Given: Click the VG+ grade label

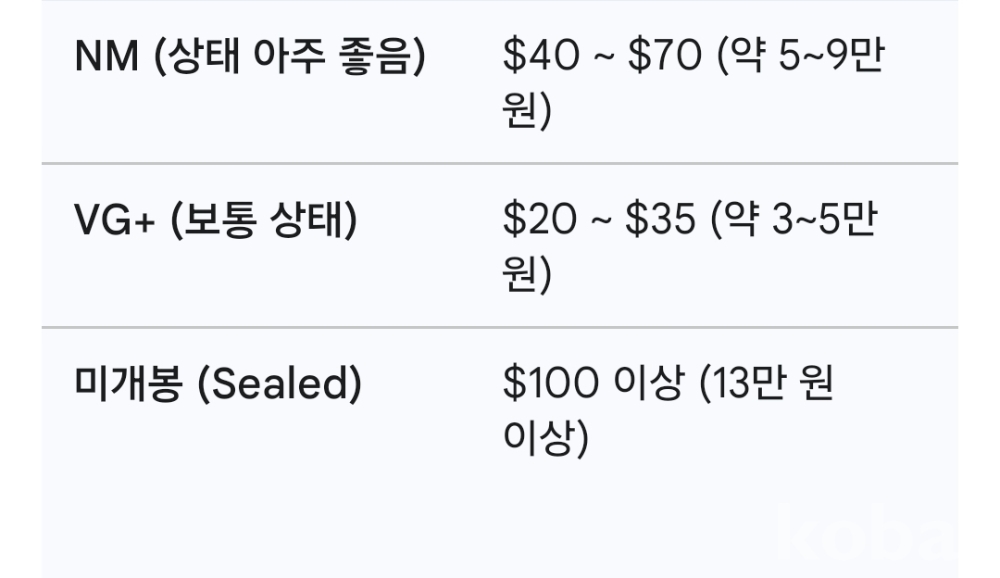Looking at the screenshot, I should click(114, 222).
